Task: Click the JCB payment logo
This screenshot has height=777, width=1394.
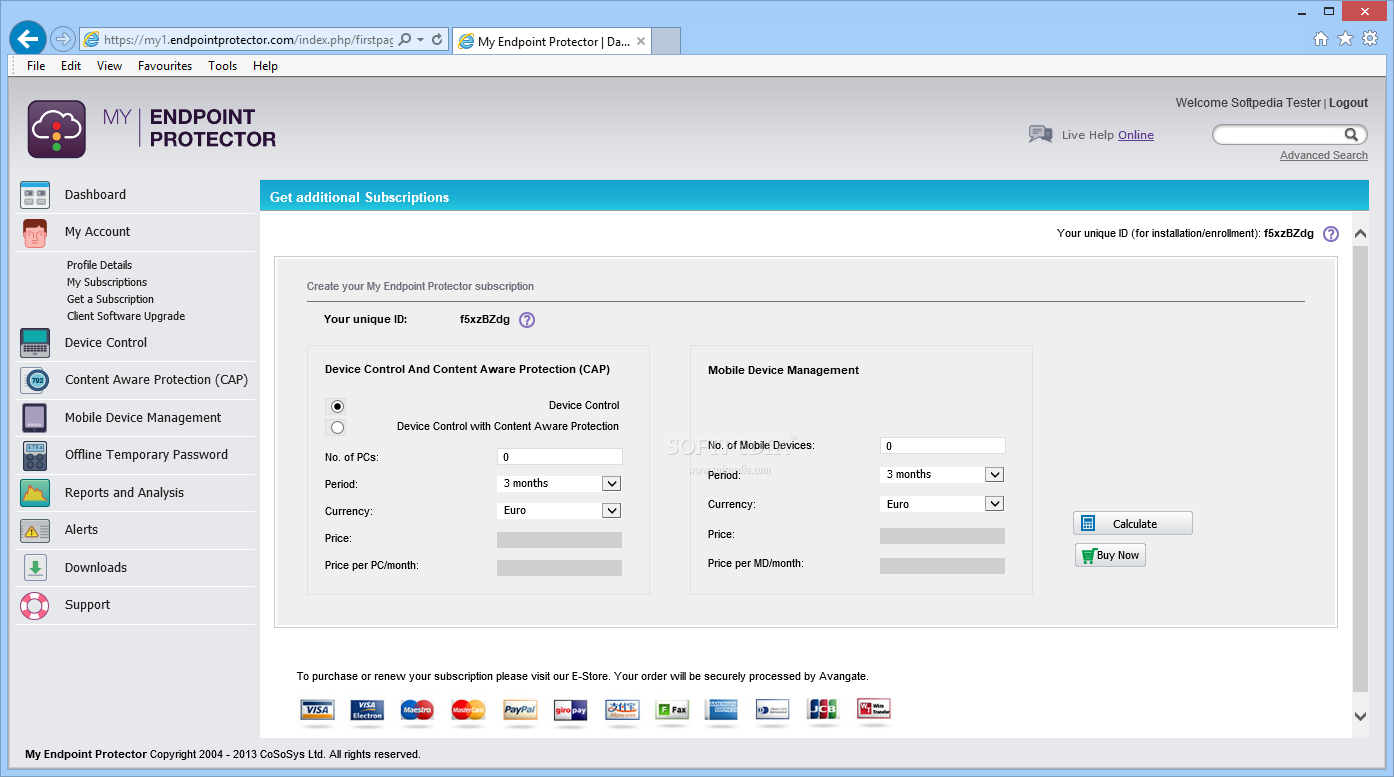Action: (823, 710)
